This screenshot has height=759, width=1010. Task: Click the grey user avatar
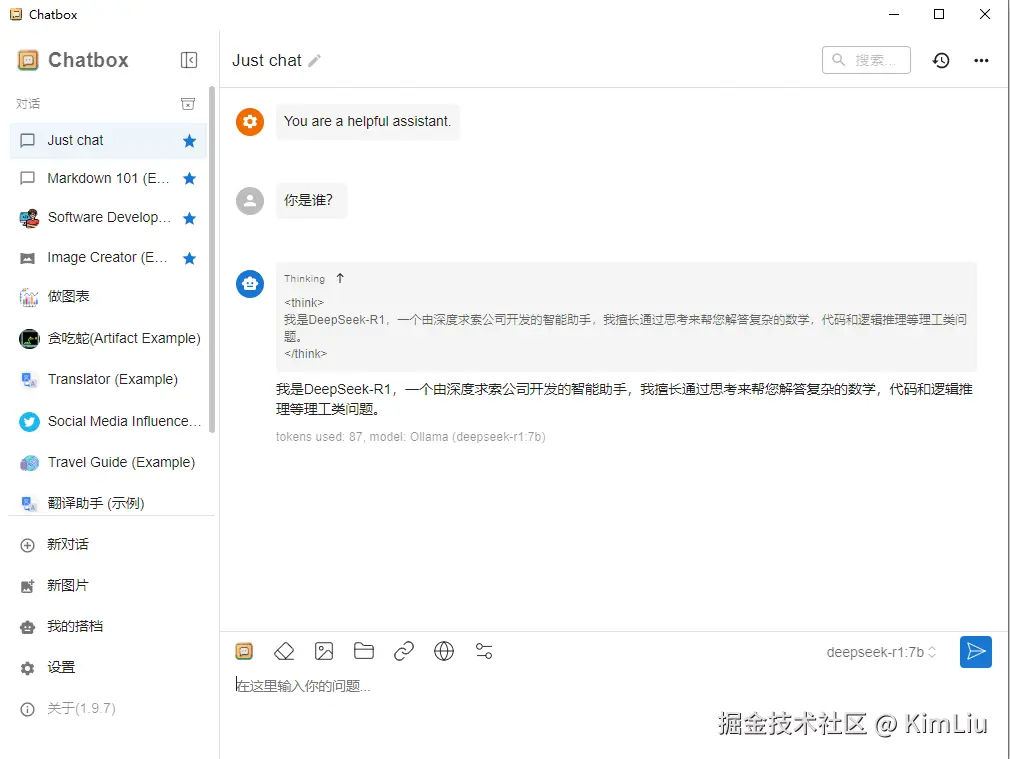[x=250, y=200]
